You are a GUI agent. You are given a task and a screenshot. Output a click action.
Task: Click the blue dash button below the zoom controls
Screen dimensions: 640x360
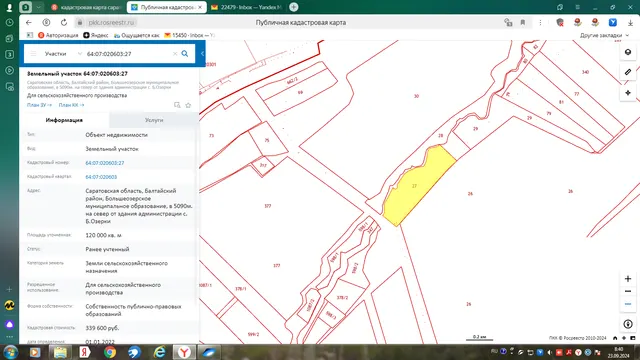click(628, 304)
